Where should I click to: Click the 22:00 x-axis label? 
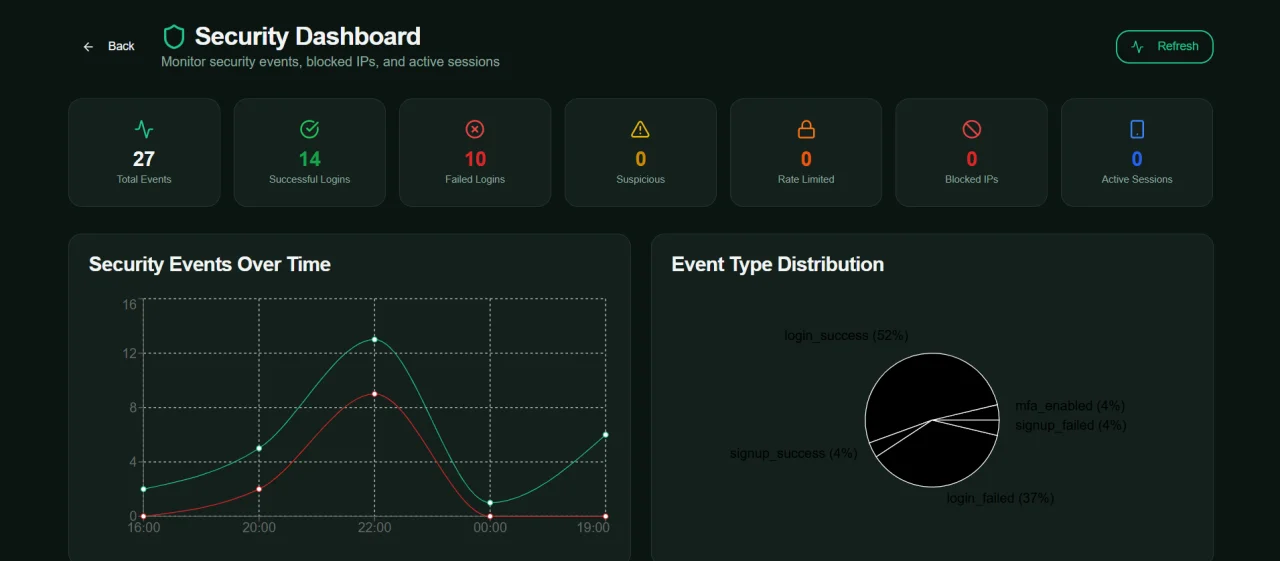(x=375, y=528)
